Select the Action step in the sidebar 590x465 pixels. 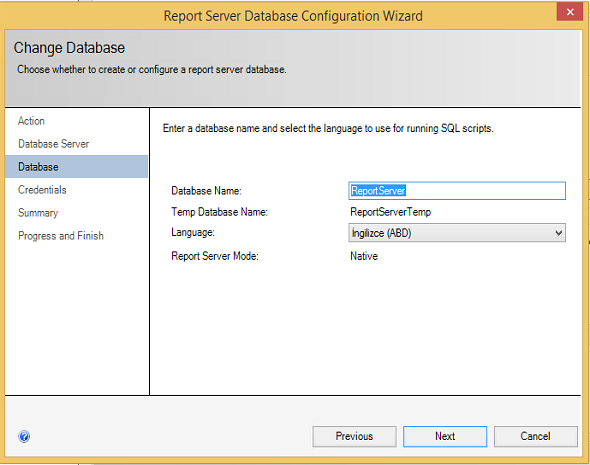(x=31, y=121)
